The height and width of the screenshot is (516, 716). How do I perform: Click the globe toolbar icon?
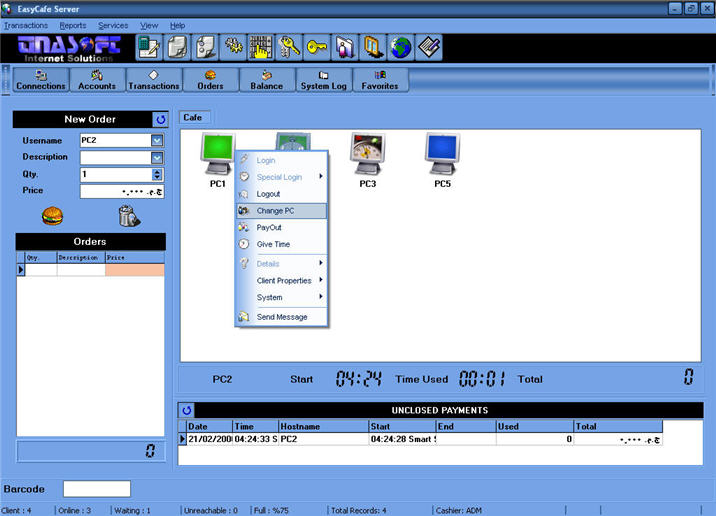coord(400,47)
